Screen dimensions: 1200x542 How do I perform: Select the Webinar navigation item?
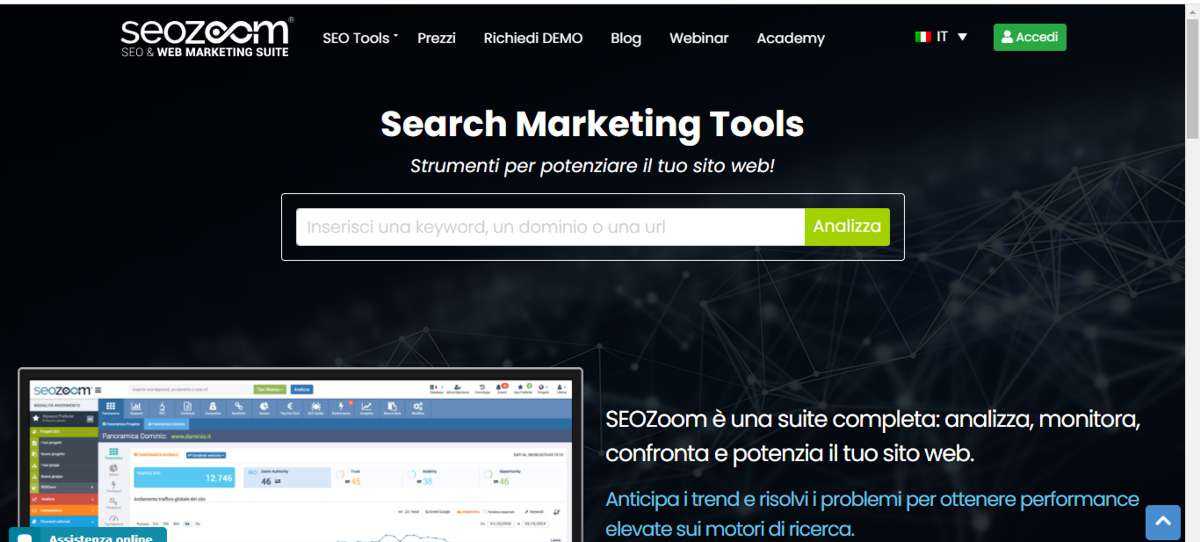[x=699, y=38]
